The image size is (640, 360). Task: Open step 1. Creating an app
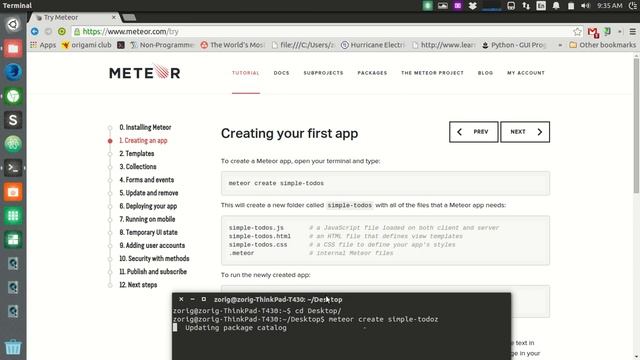(x=143, y=140)
